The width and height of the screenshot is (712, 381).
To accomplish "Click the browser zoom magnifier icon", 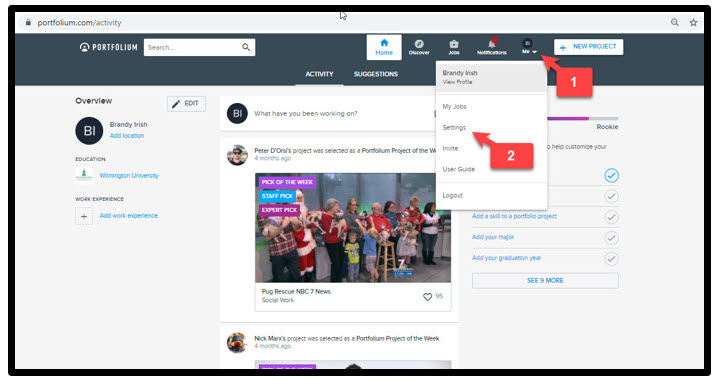I will tap(675, 22).
